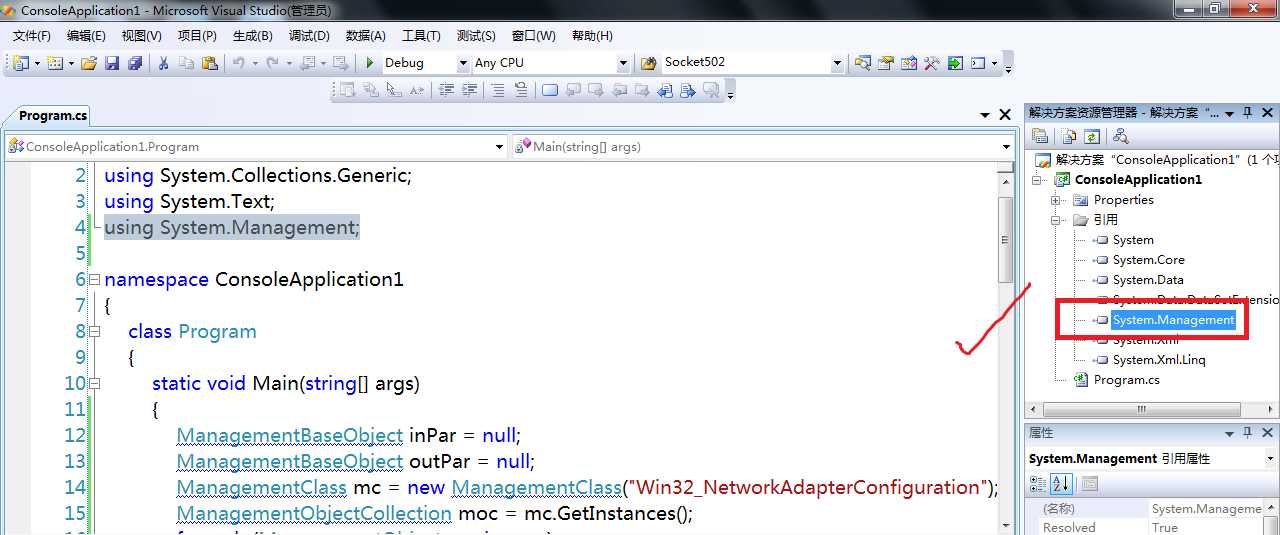Collapse the Main method outlining region
The image size is (1280, 535).
point(94,383)
